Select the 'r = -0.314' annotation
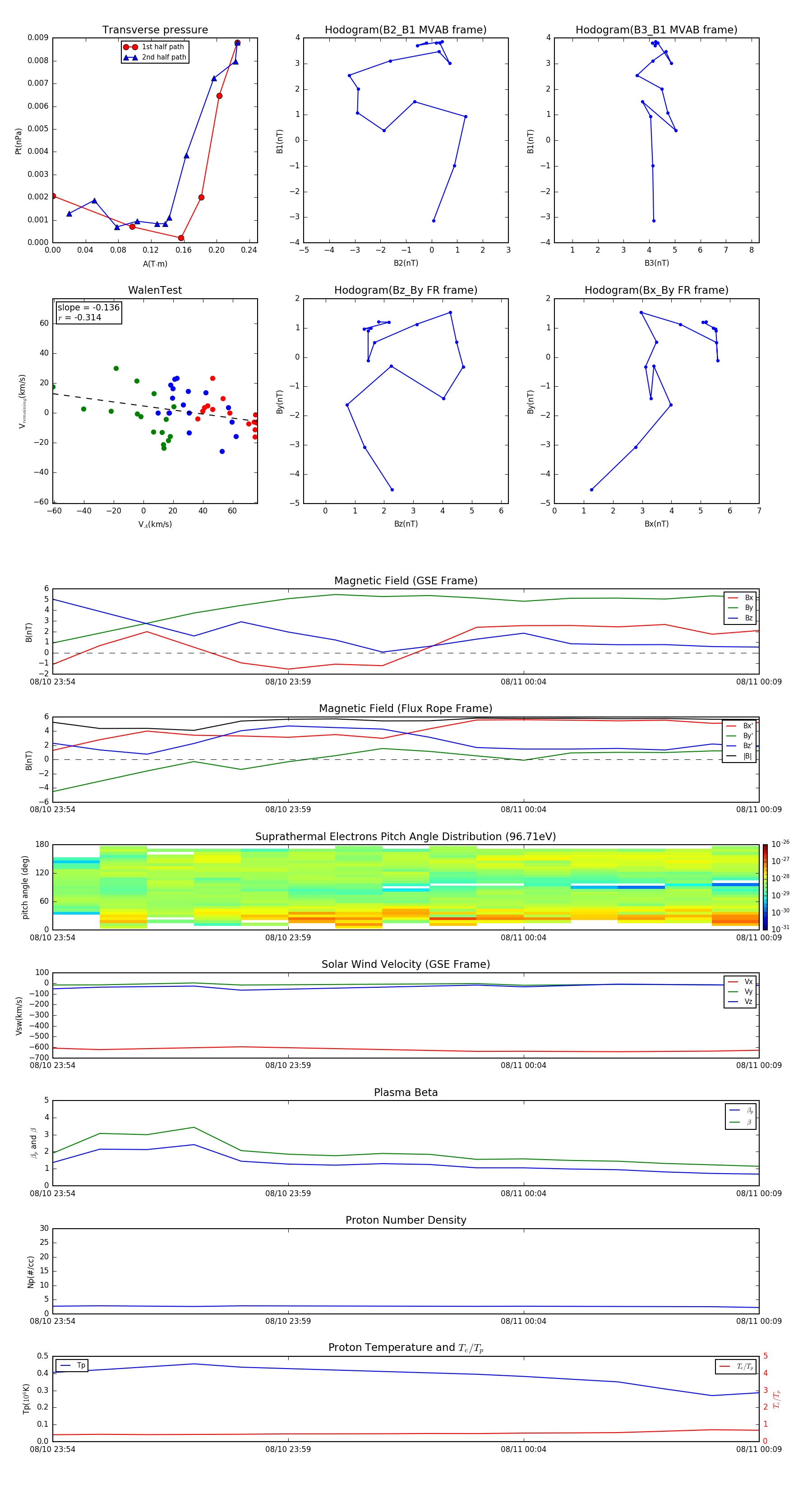 coord(80,317)
